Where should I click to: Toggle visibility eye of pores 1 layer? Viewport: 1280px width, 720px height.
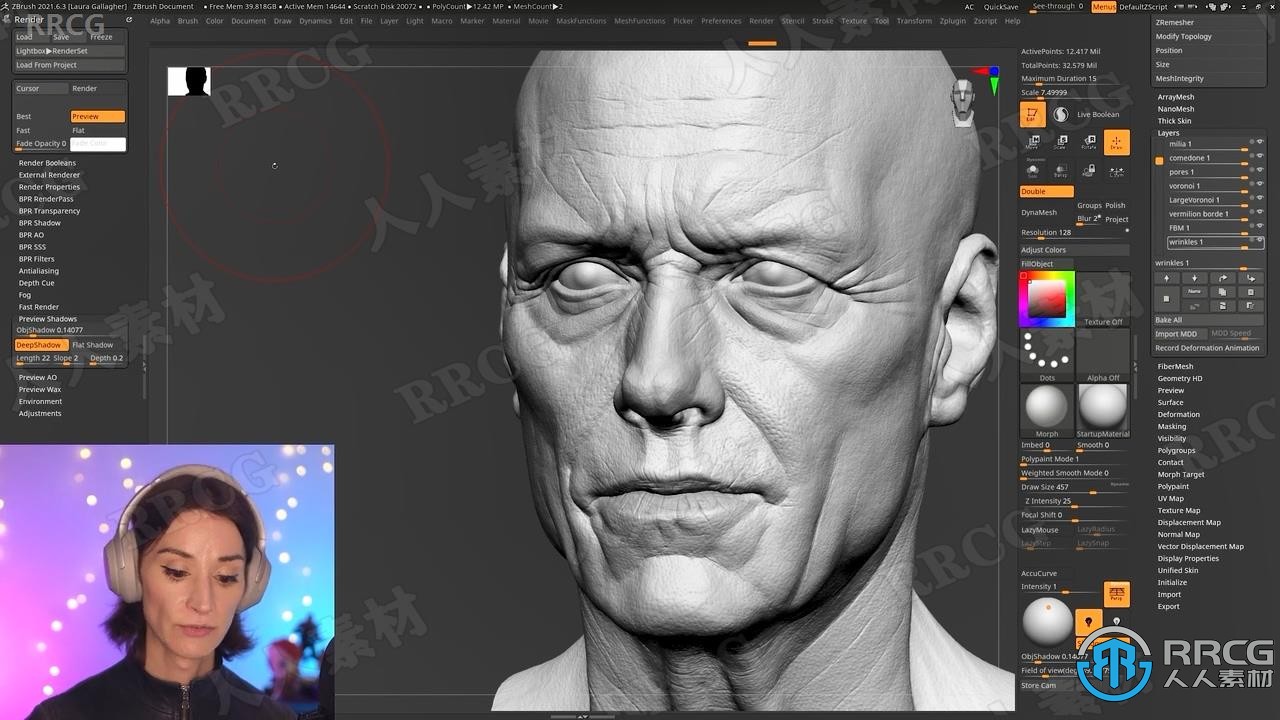(1259, 171)
